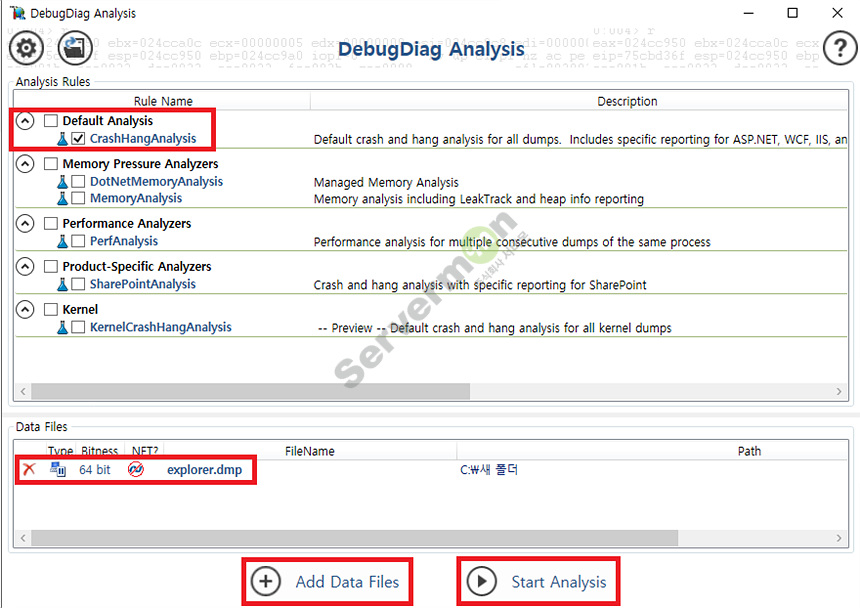Click flask icon beside PerfAnalysis
860x608 pixels.
click(63, 241)
